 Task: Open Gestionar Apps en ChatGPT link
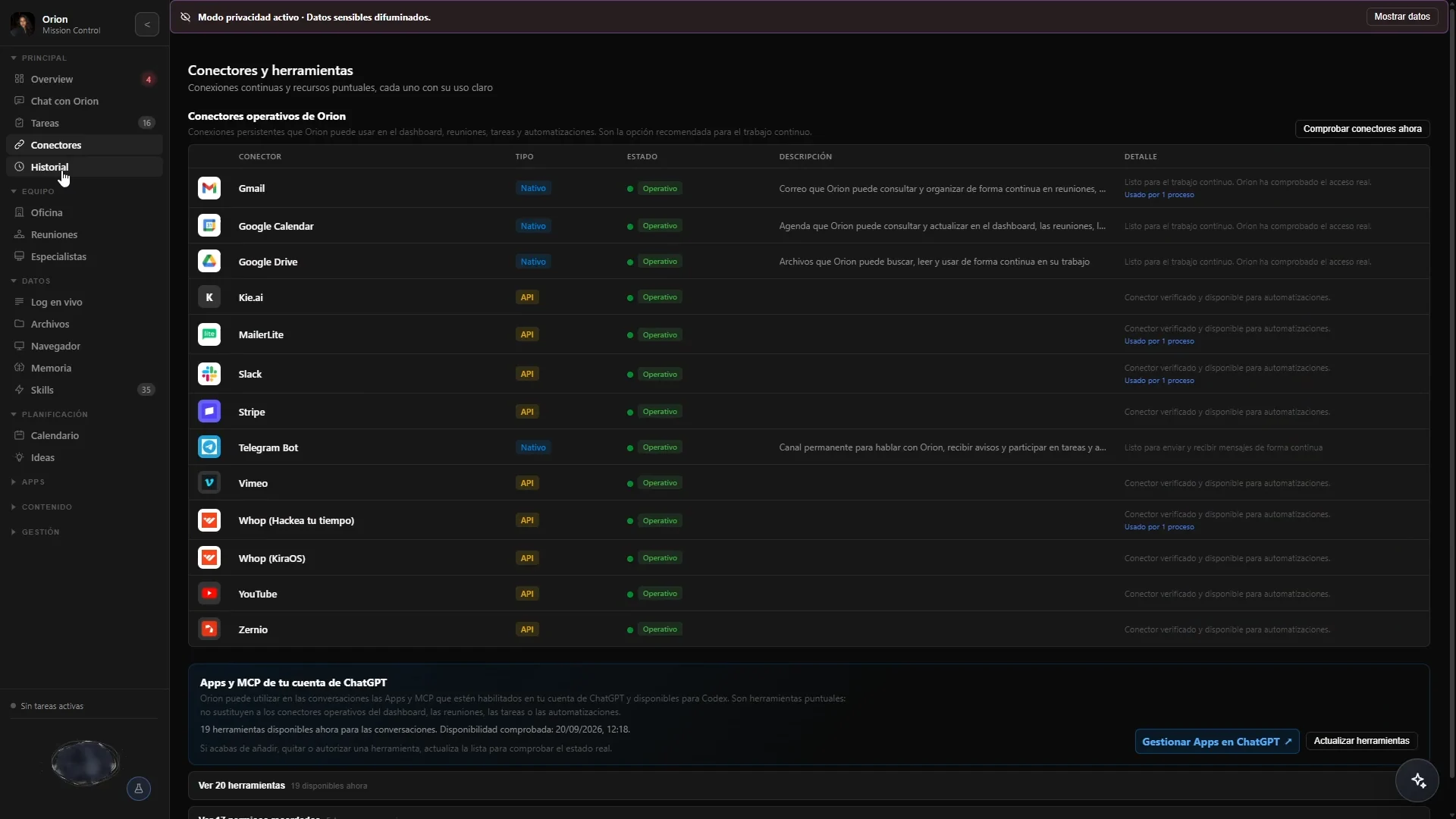click(1216, 742)
